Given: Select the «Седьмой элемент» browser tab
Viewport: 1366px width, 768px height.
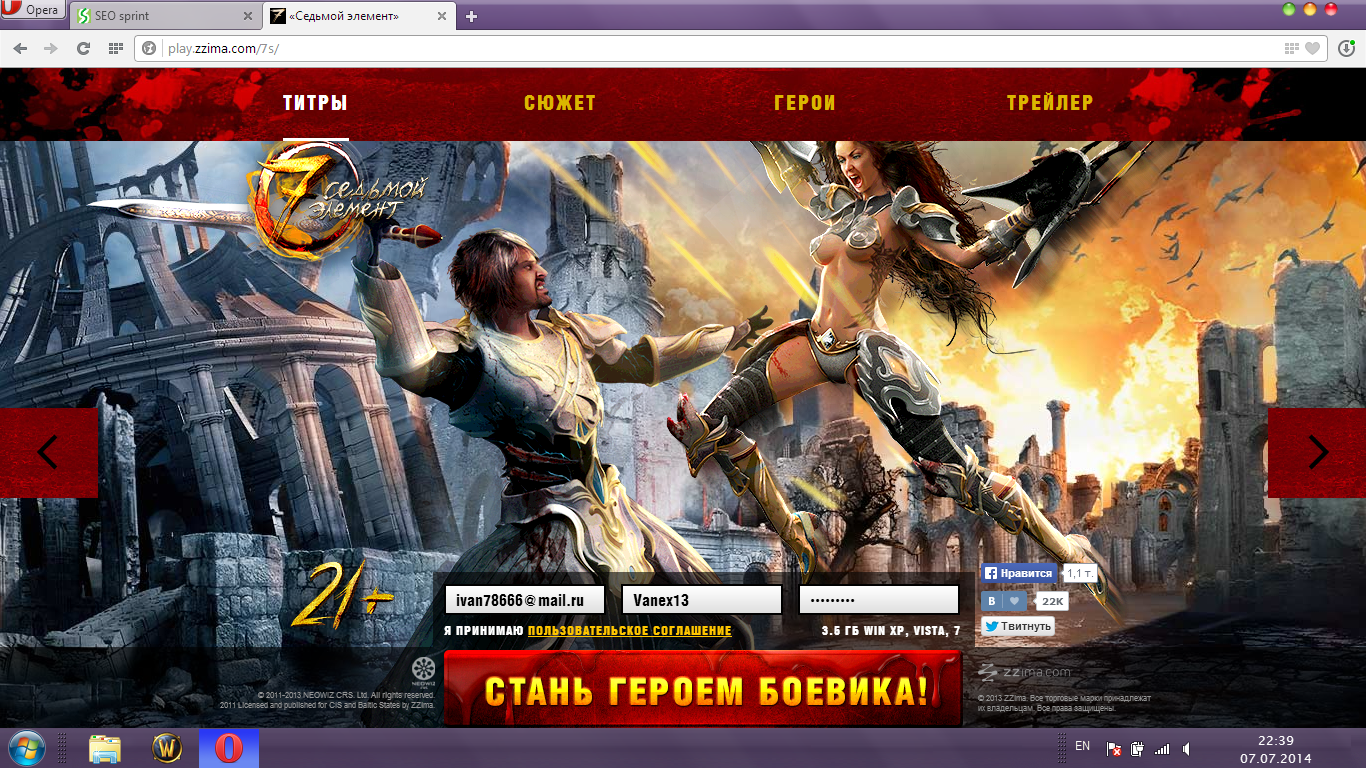Looking at the screenshot, I should [x=360, y=16].
